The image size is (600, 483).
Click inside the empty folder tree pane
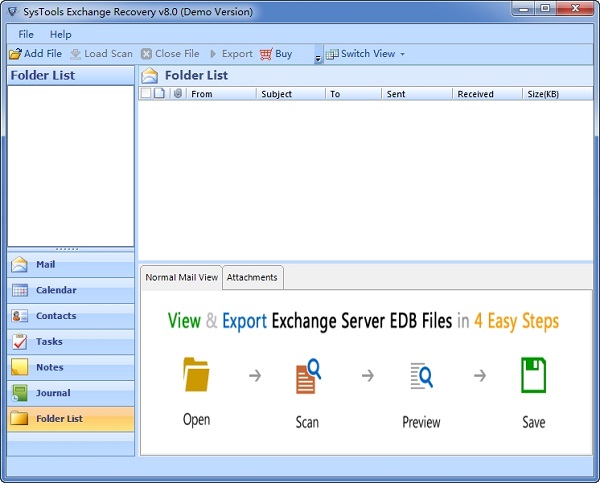(x=71, y=166)
